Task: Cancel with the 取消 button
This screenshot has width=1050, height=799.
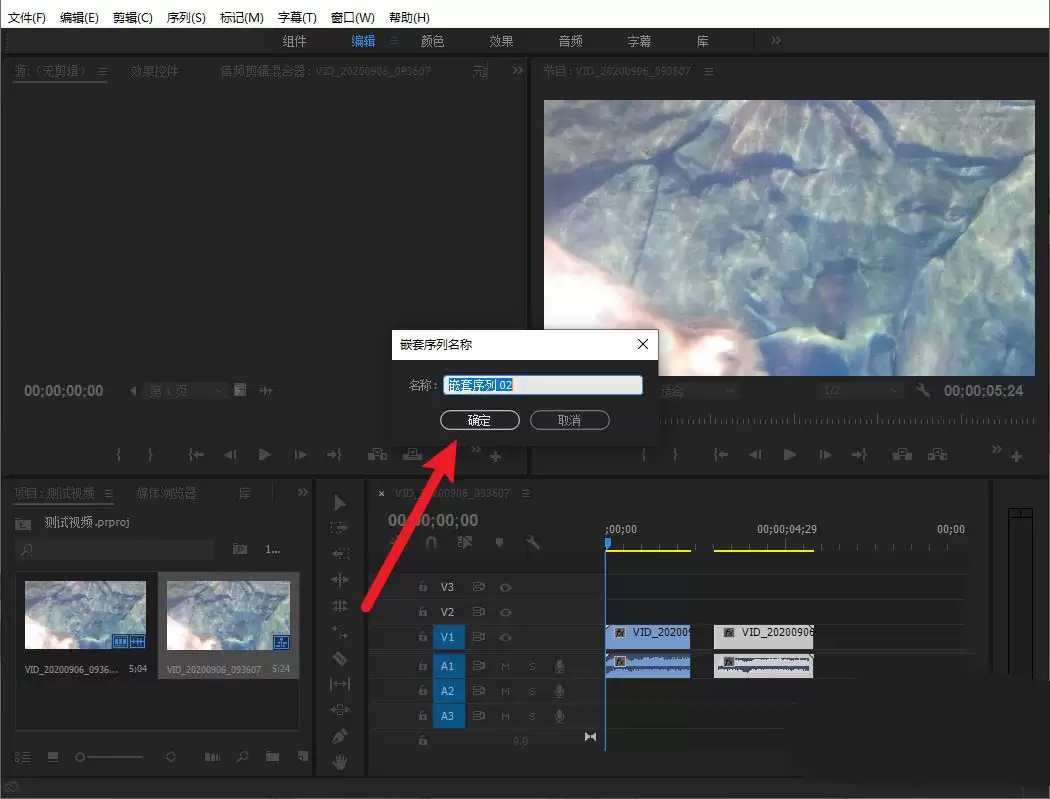Action: pyautogui.click(x=569, y=420)
